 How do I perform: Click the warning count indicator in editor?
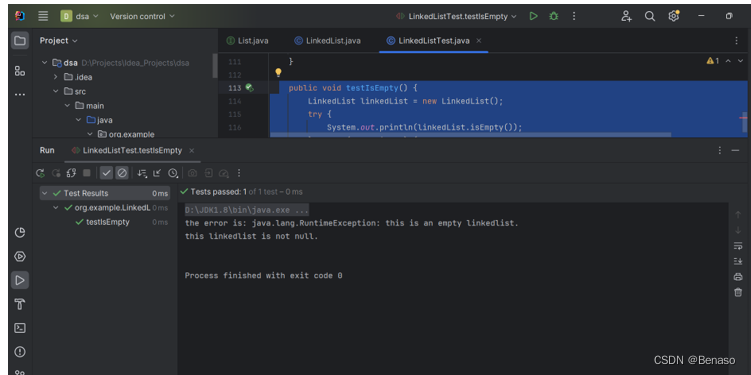pos(713,61)
